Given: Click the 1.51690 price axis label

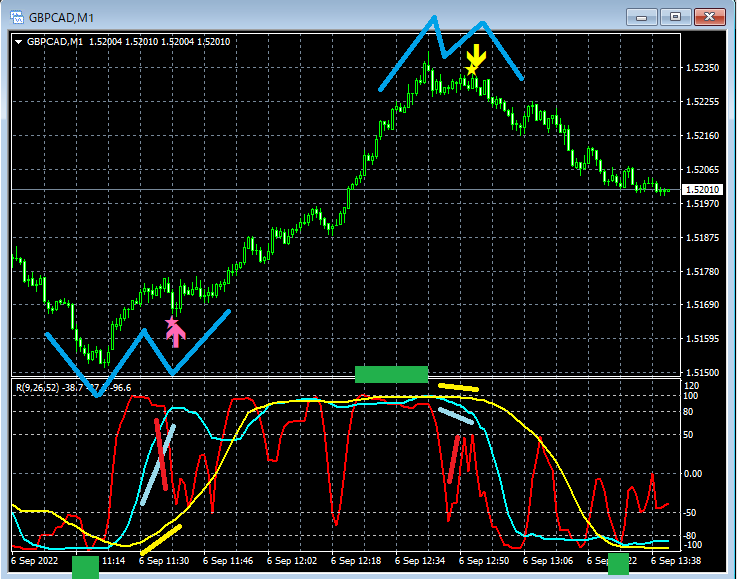Looking at the screenshot, I should coord(702,305).
